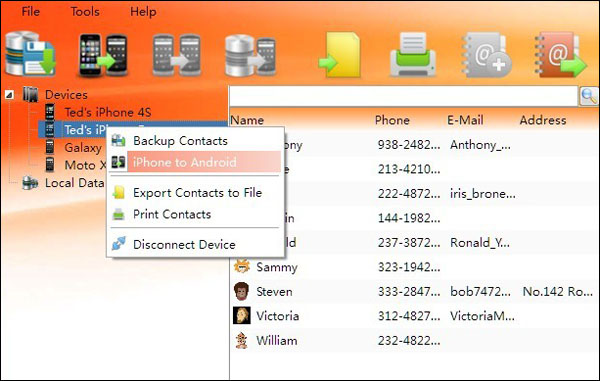Image resolution: width=600 pixels, height=381 pixels.
Task: Click the Backup Contacts toolbar icon
Action: pos(31,54)
